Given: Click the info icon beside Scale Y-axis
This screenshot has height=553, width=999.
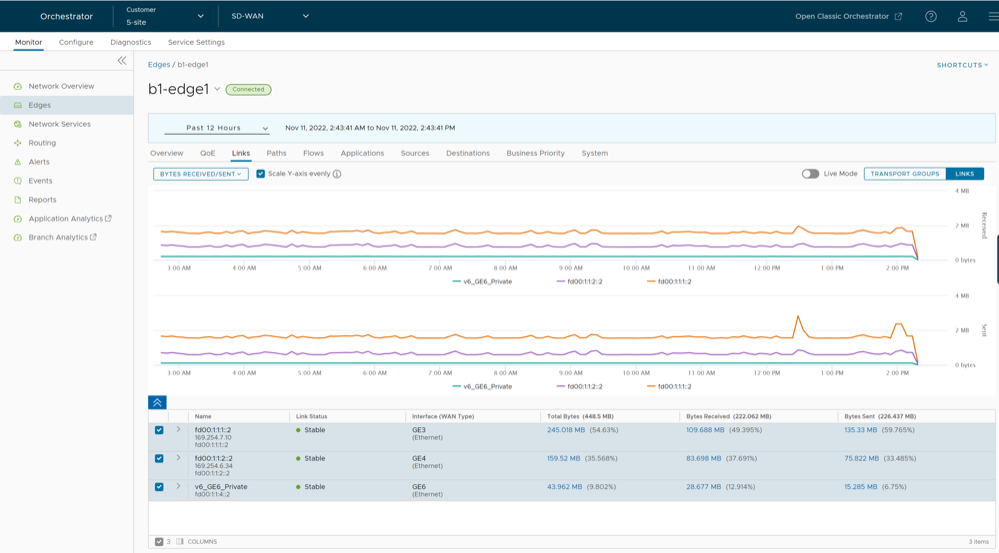Looking at the screenshot, I should 337,174.
